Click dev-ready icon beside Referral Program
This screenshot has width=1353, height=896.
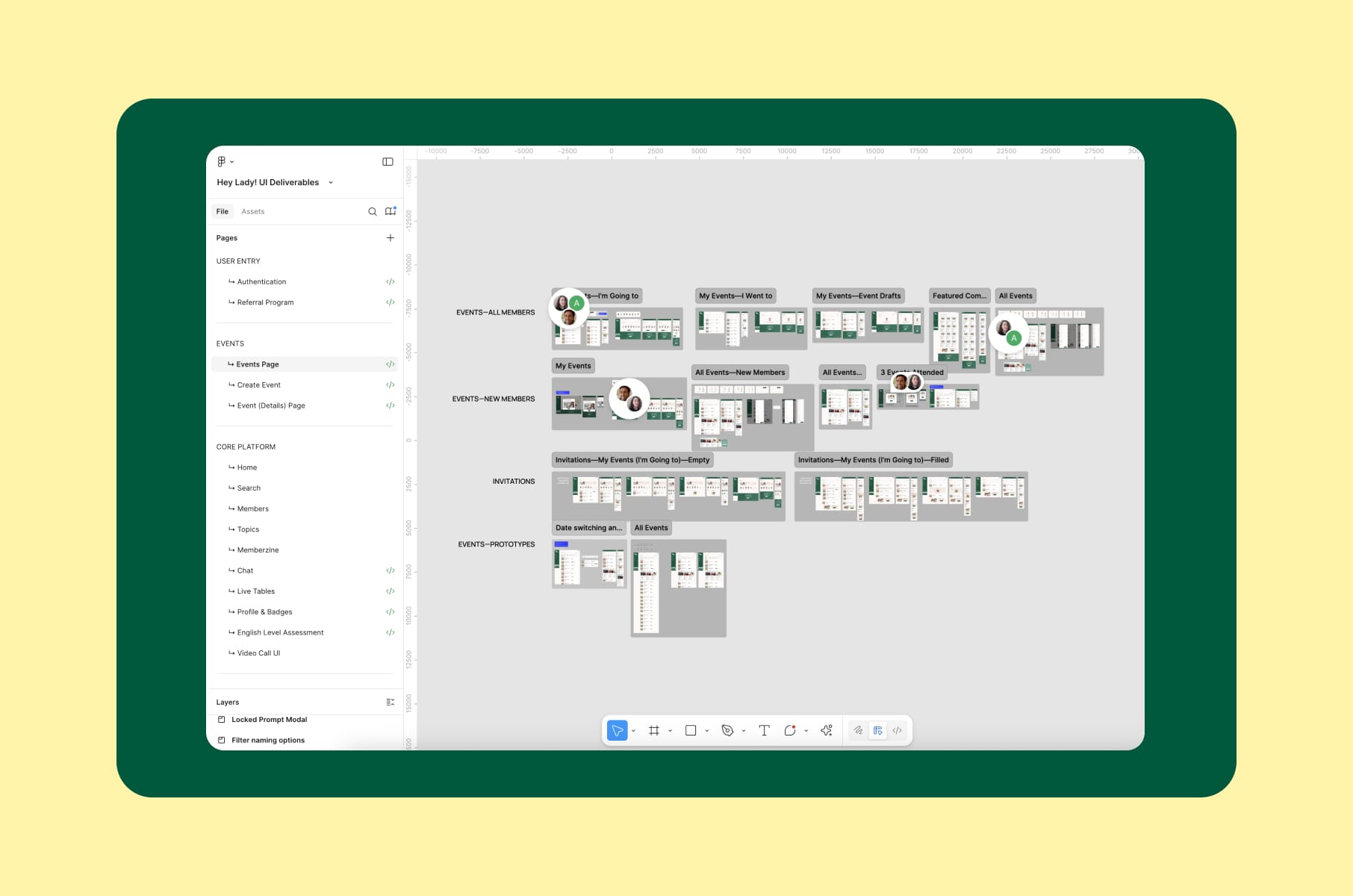click(x=390, y=302)
